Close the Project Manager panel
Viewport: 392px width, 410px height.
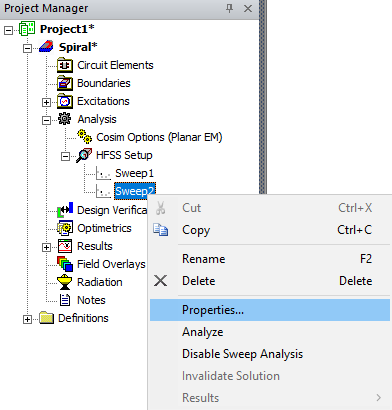point(248,9)
